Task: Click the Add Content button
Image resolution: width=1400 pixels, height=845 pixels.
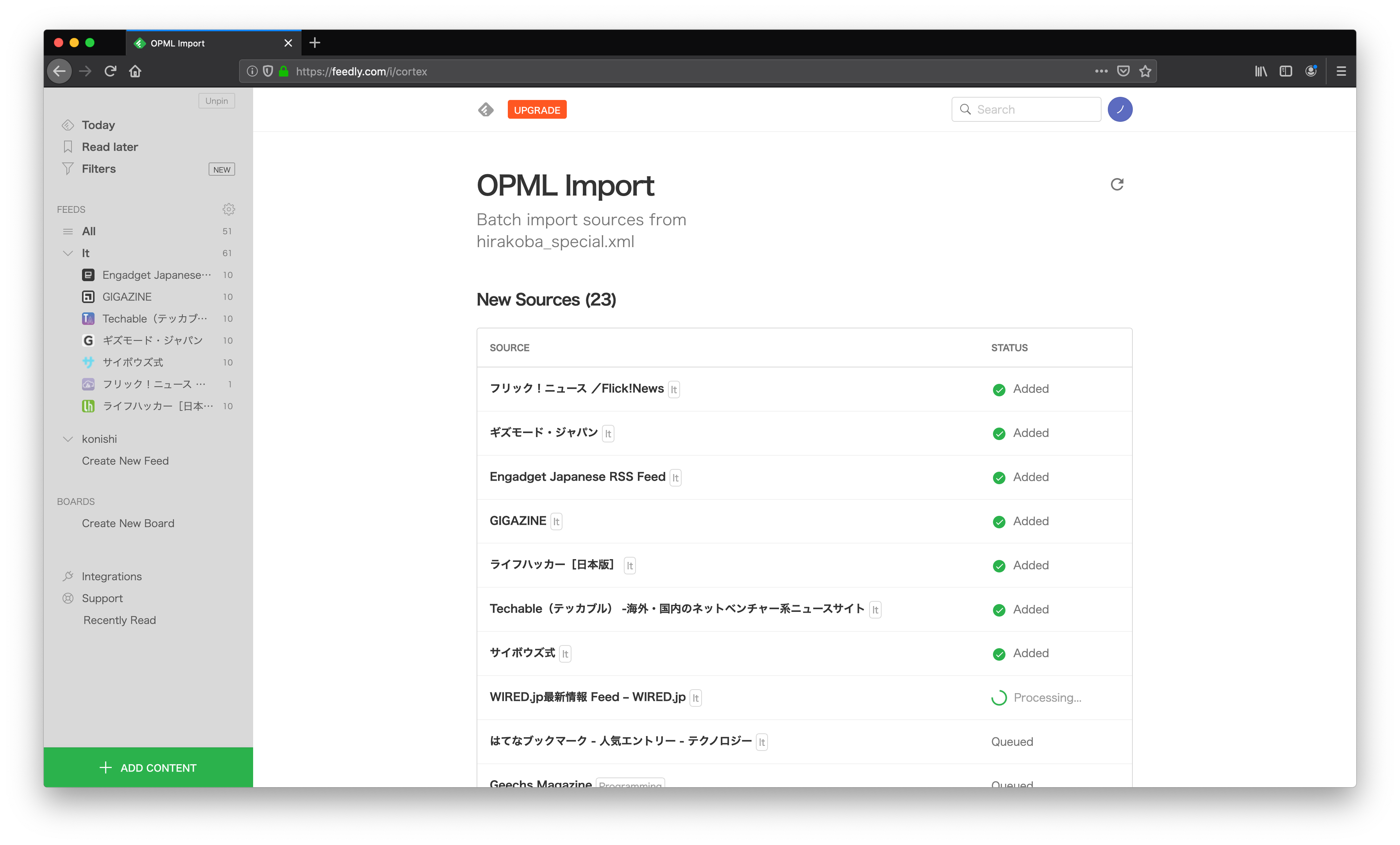Action: pyautogui.click(x=148, y=767)
